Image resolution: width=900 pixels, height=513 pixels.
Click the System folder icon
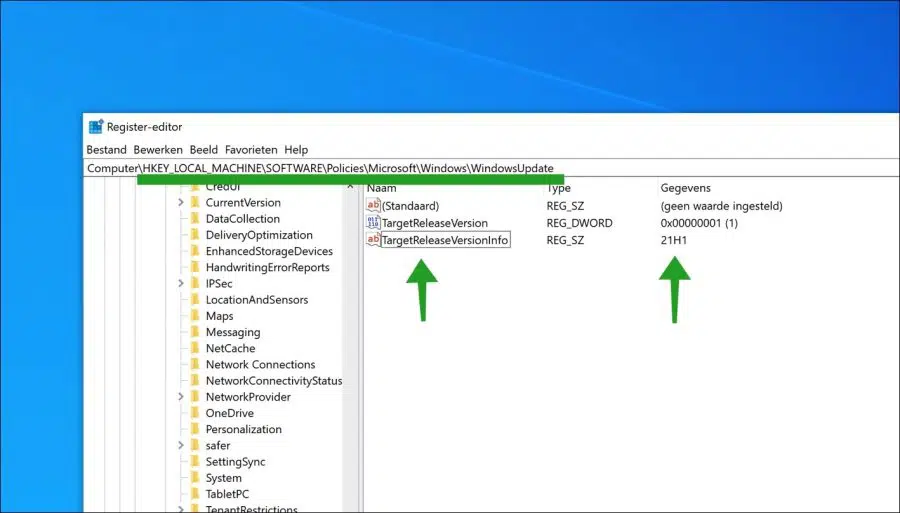coord(195,478)
